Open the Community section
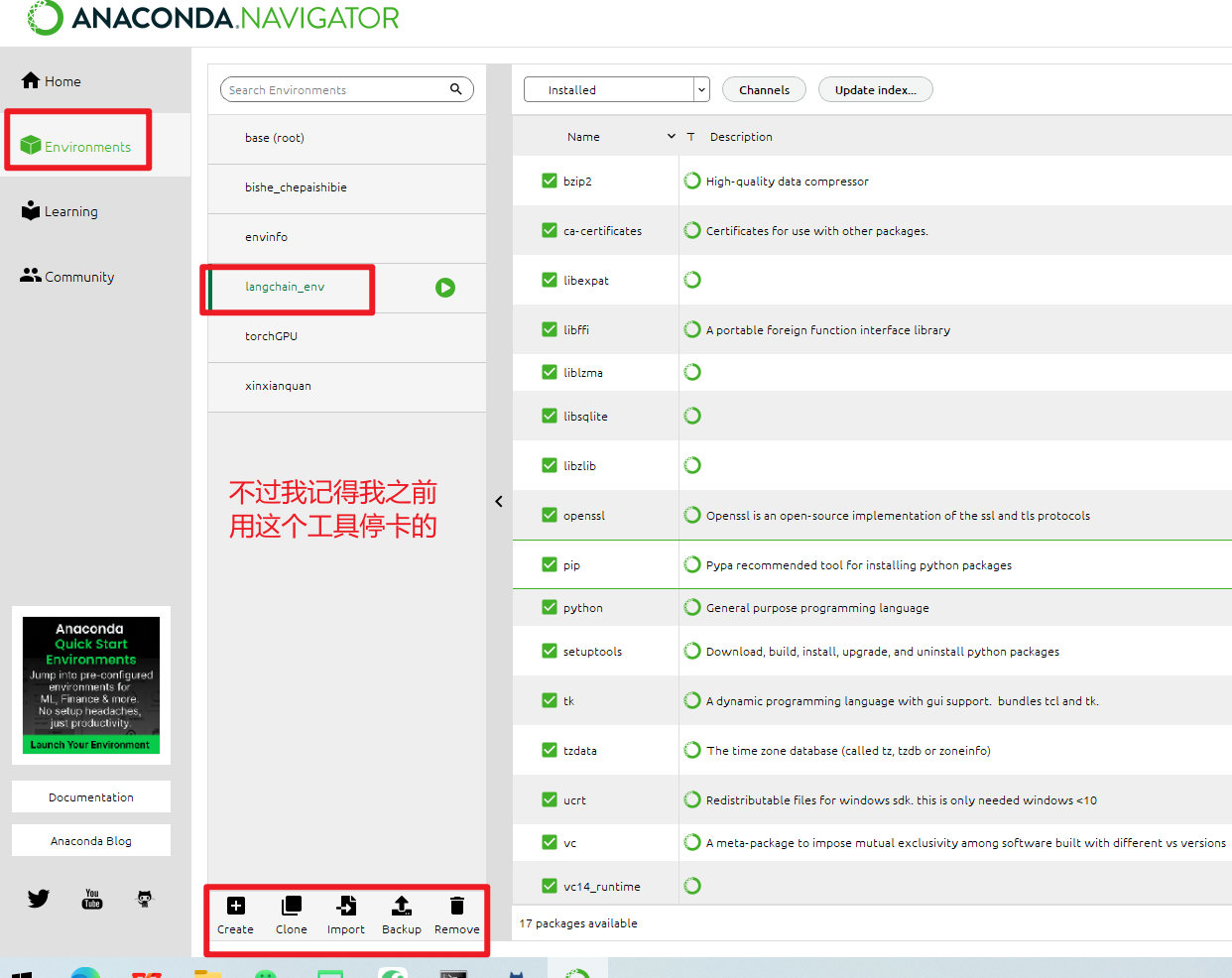1232x978 pixels. 67,277
